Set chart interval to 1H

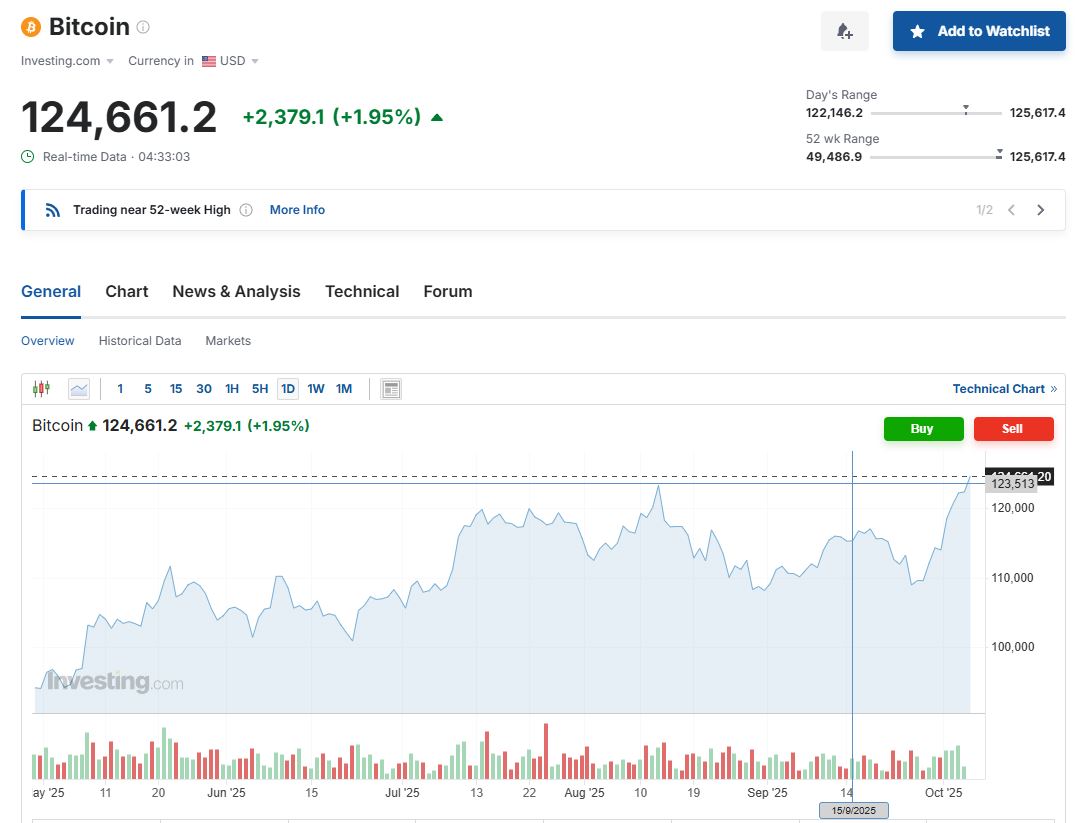click(x=232, y=389)
